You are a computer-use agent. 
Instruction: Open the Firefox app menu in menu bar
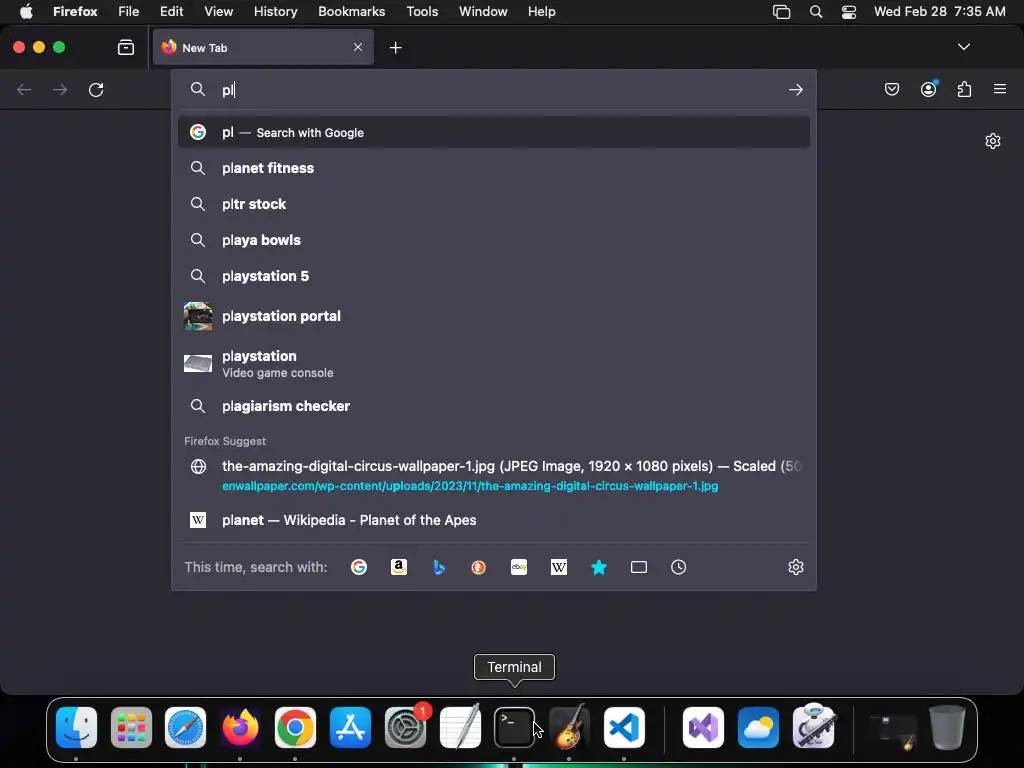point(75,11)
